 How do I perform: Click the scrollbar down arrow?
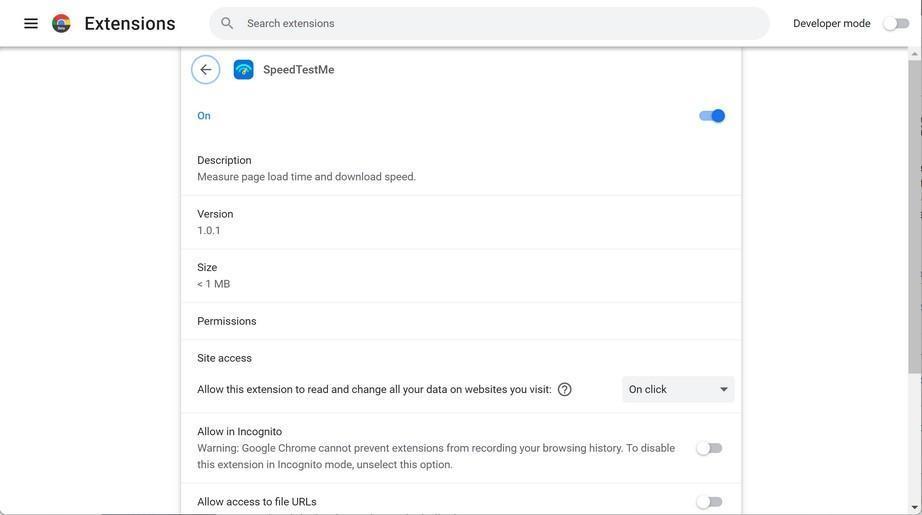point(914,507)
